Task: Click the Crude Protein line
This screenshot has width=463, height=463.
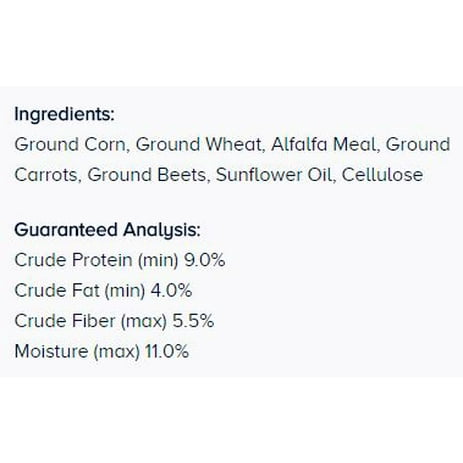Action: (120, 260)
